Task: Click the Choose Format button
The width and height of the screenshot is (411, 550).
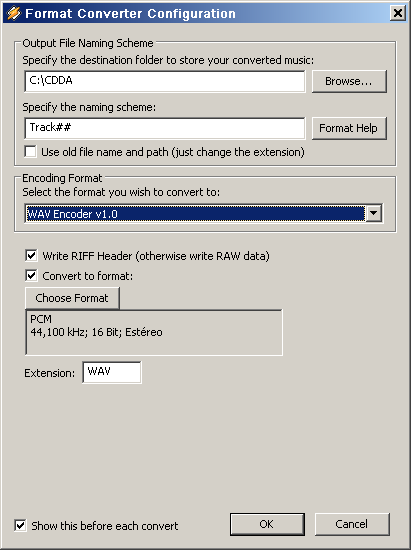Action: [x=72, y=298]
